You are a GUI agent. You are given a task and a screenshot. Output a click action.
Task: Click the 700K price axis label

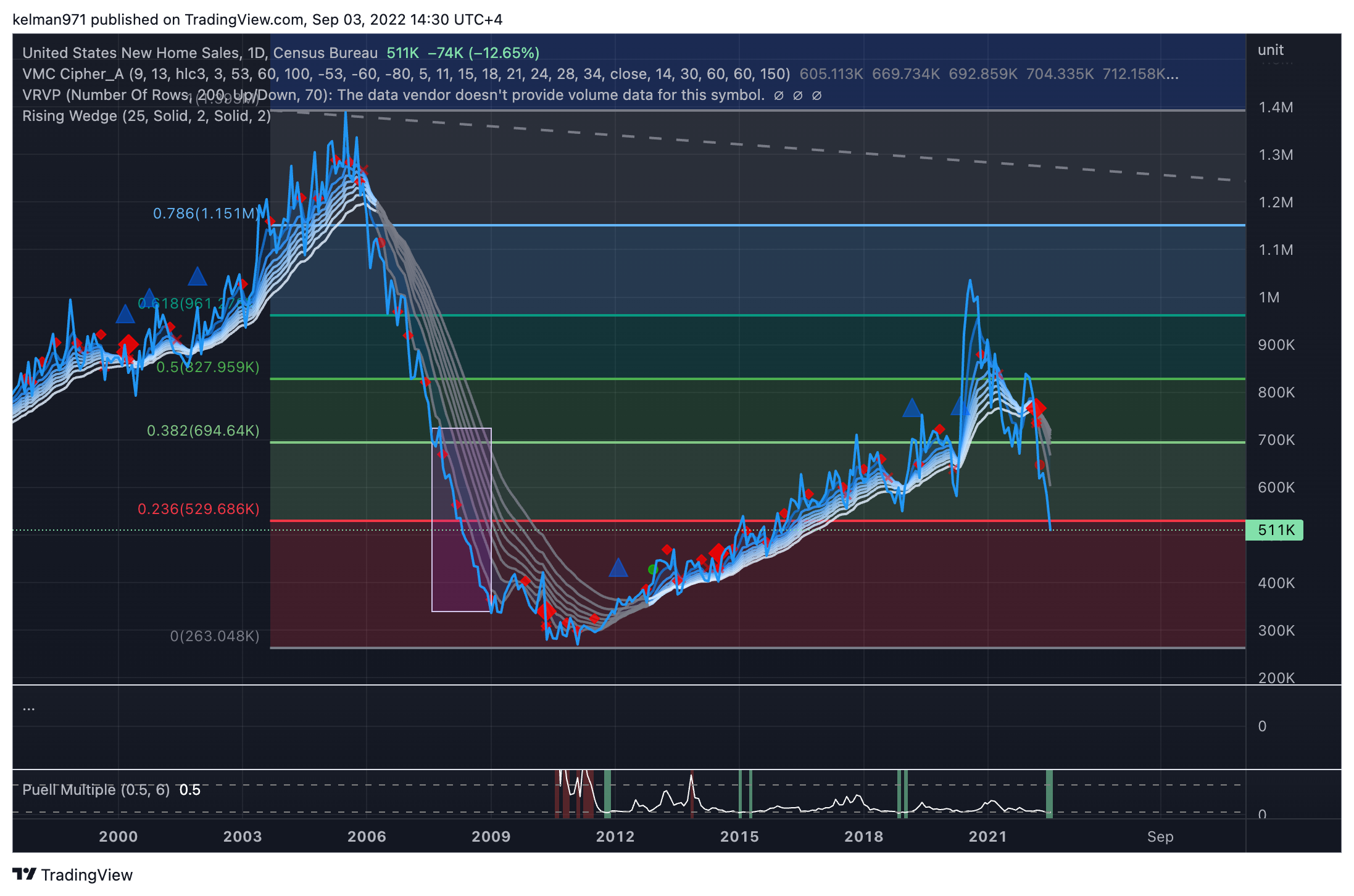pos(1276,440)
